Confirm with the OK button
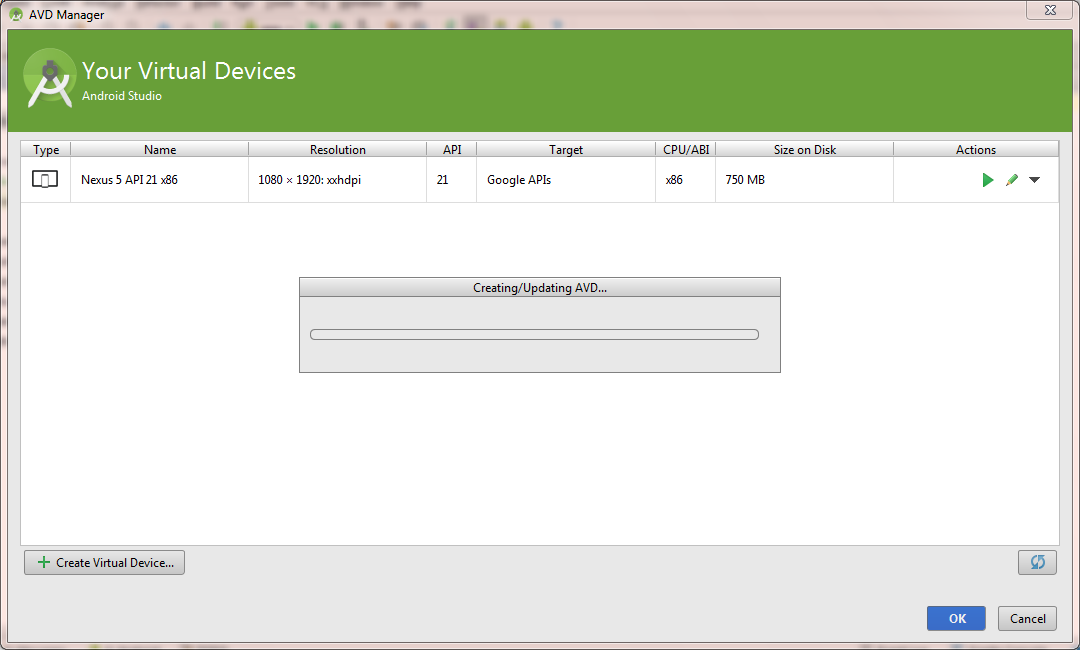 956,618
